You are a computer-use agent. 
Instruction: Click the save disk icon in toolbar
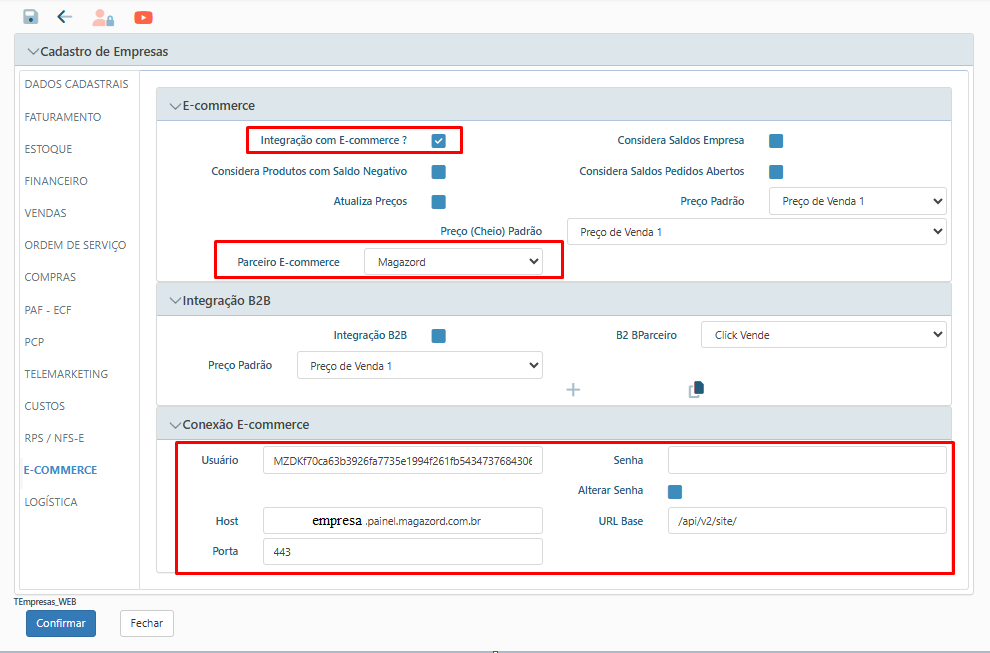coord(30,17)
